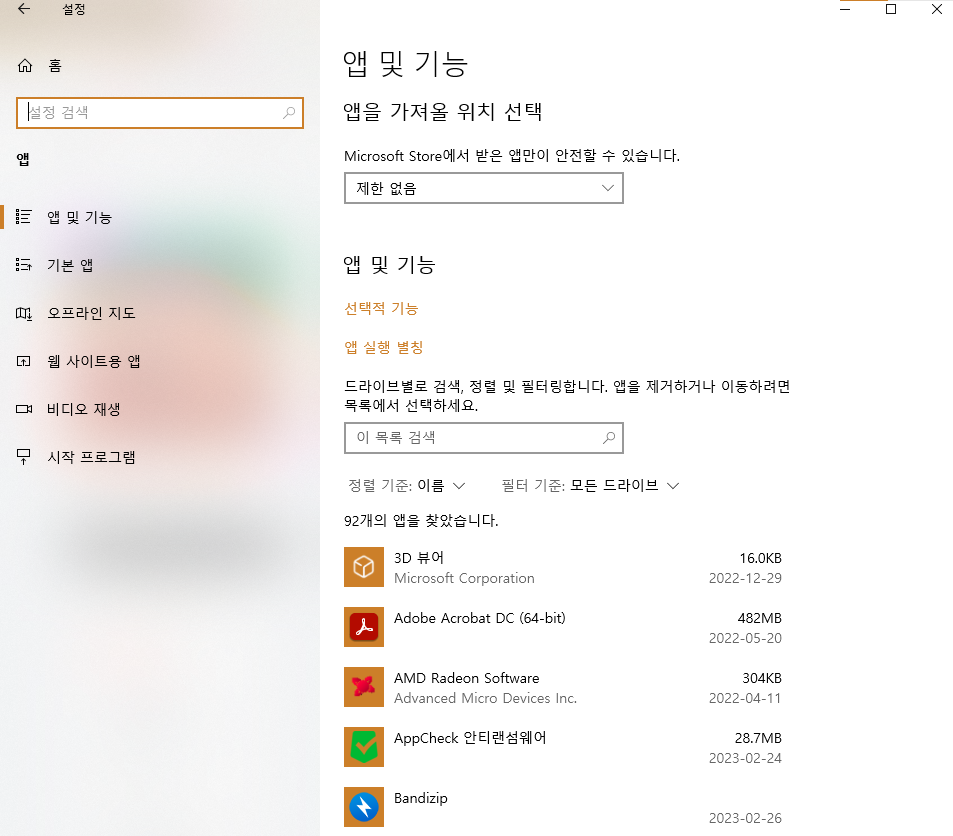Open the 정렬 기준: 이름 sort dropdown
Image resolution: width=953 pixels, height=836 pixels.
(x=407, y=485)
